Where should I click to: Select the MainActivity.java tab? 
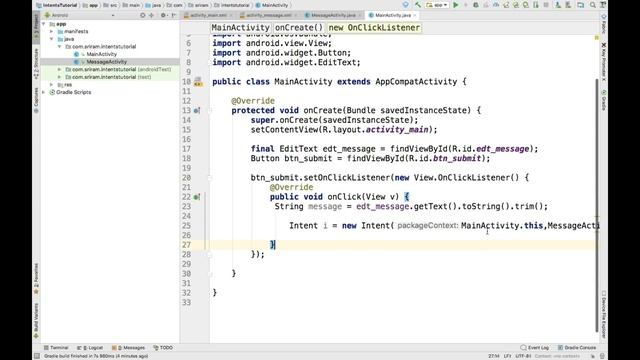[392, 15]
